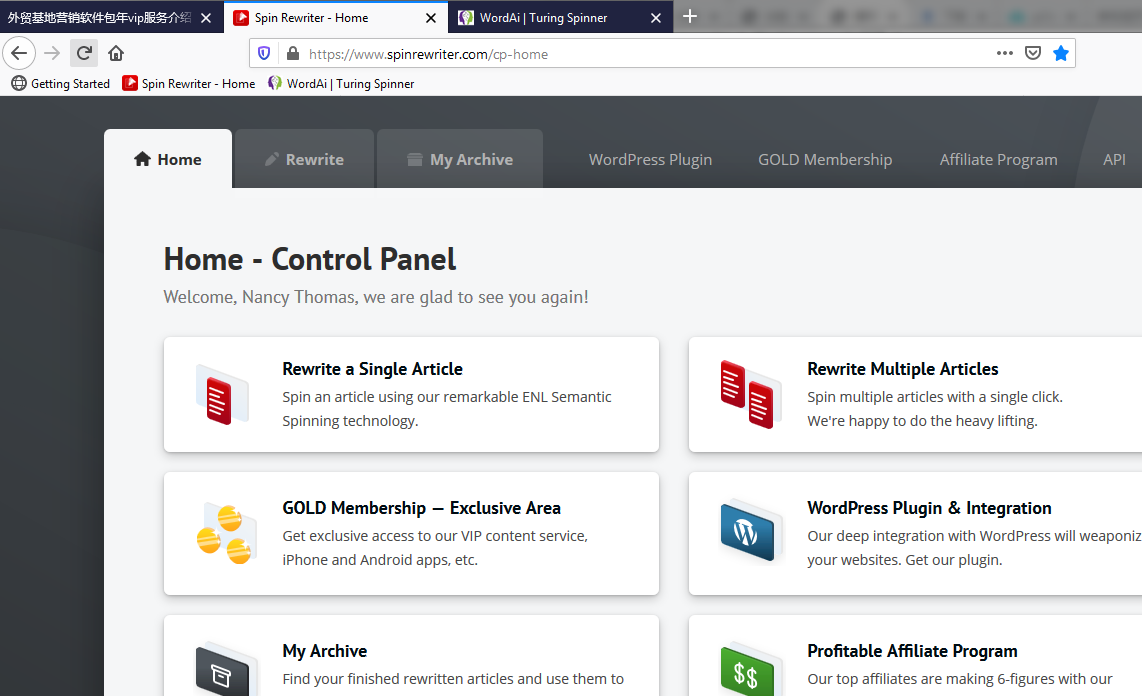
Task: Click the red document icon for single article
Action: [222, 395]
